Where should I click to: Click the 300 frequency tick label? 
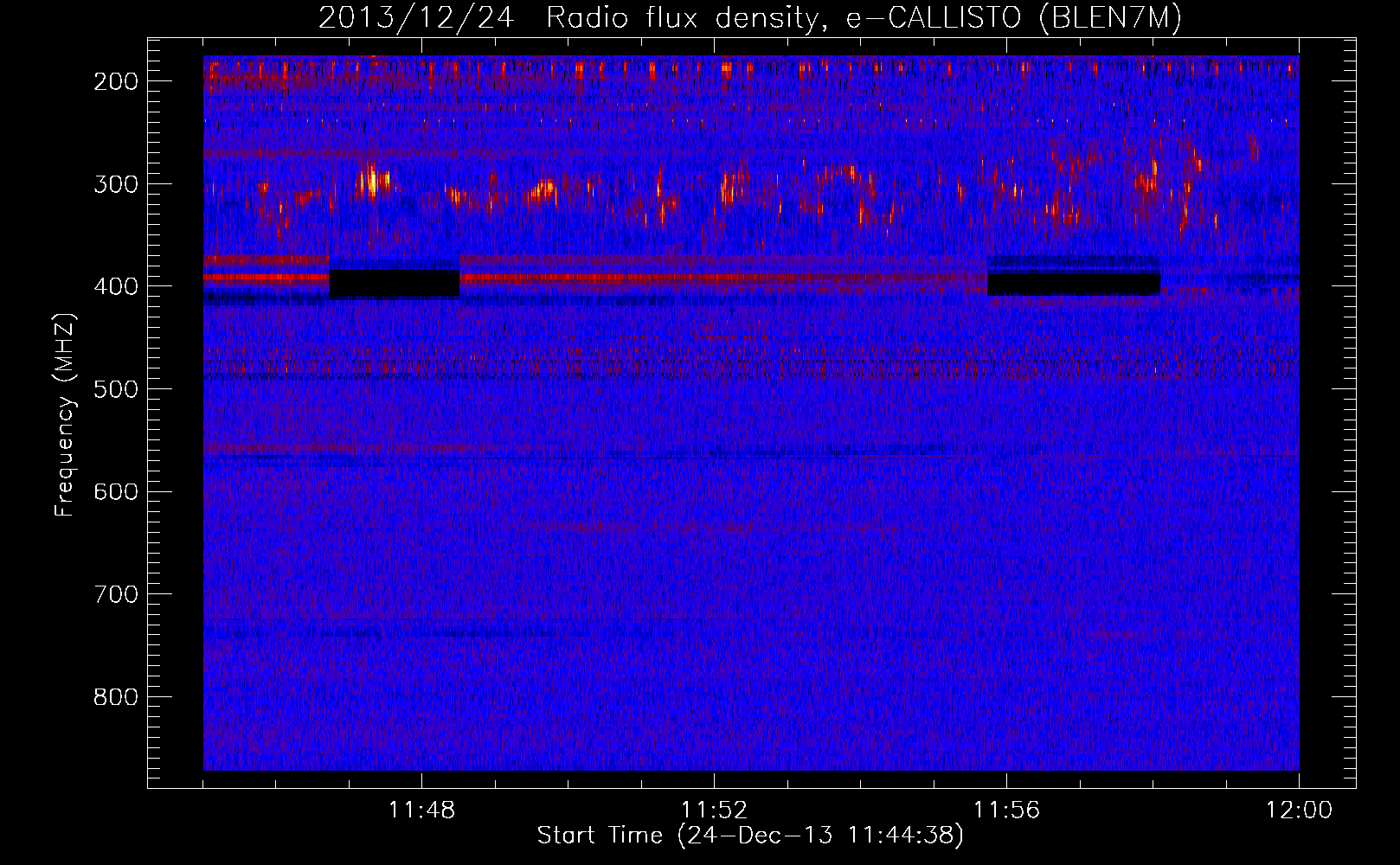116,183
